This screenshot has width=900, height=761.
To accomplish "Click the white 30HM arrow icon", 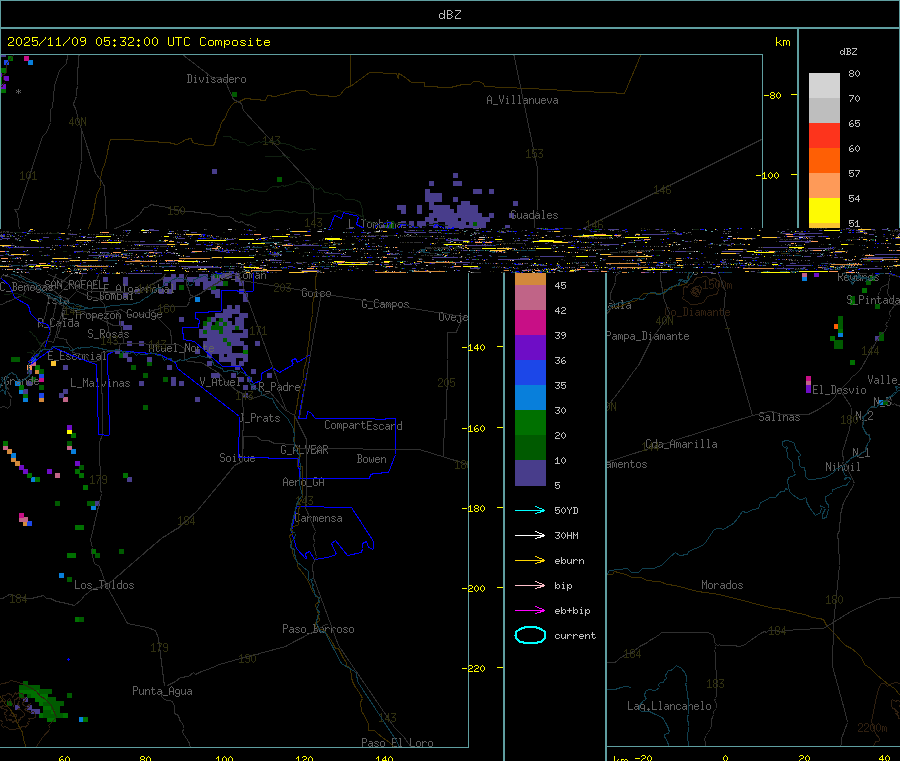I will tap(530, 535).
